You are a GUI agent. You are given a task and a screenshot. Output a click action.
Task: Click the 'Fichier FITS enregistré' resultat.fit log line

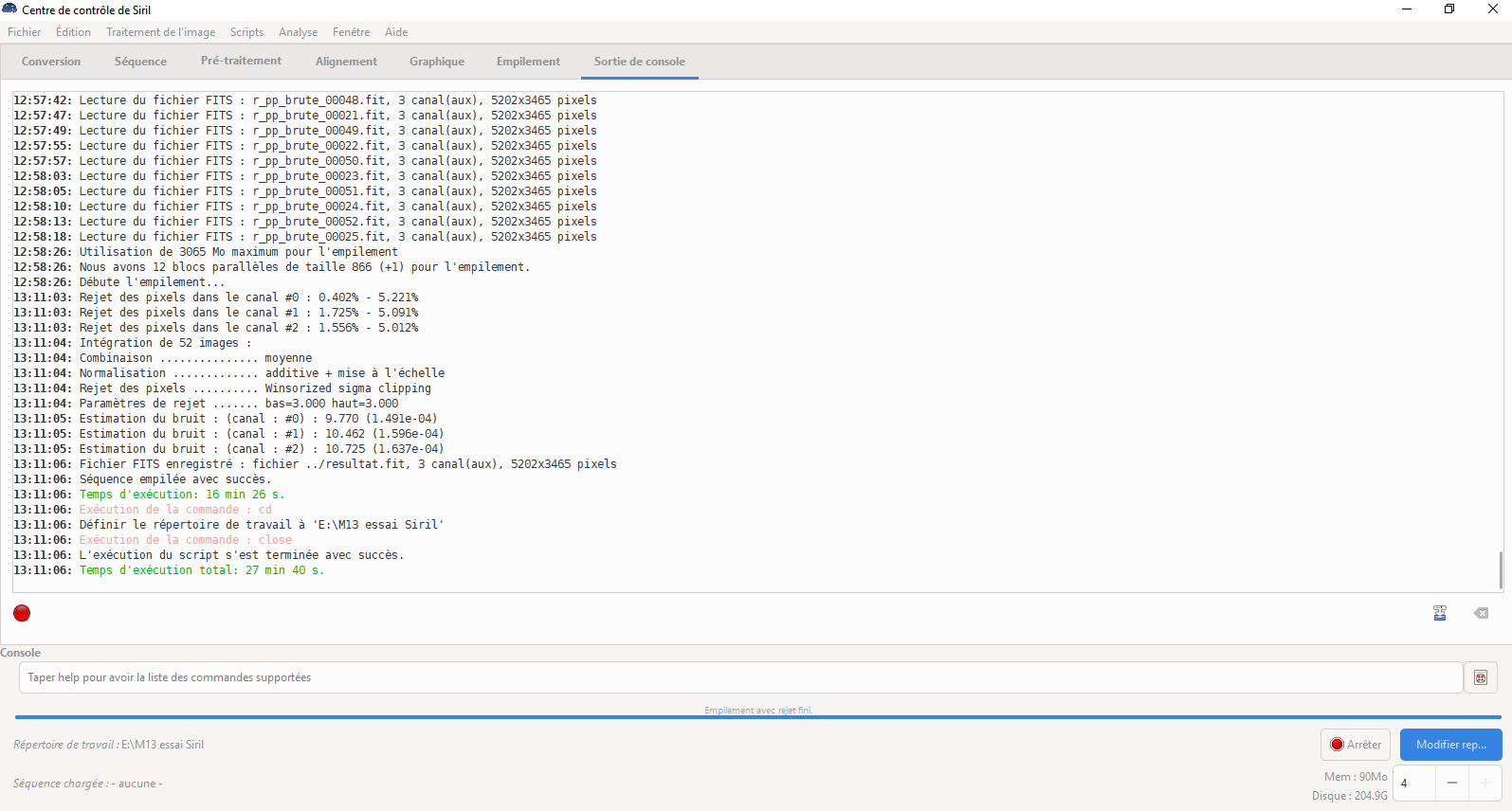316,464
